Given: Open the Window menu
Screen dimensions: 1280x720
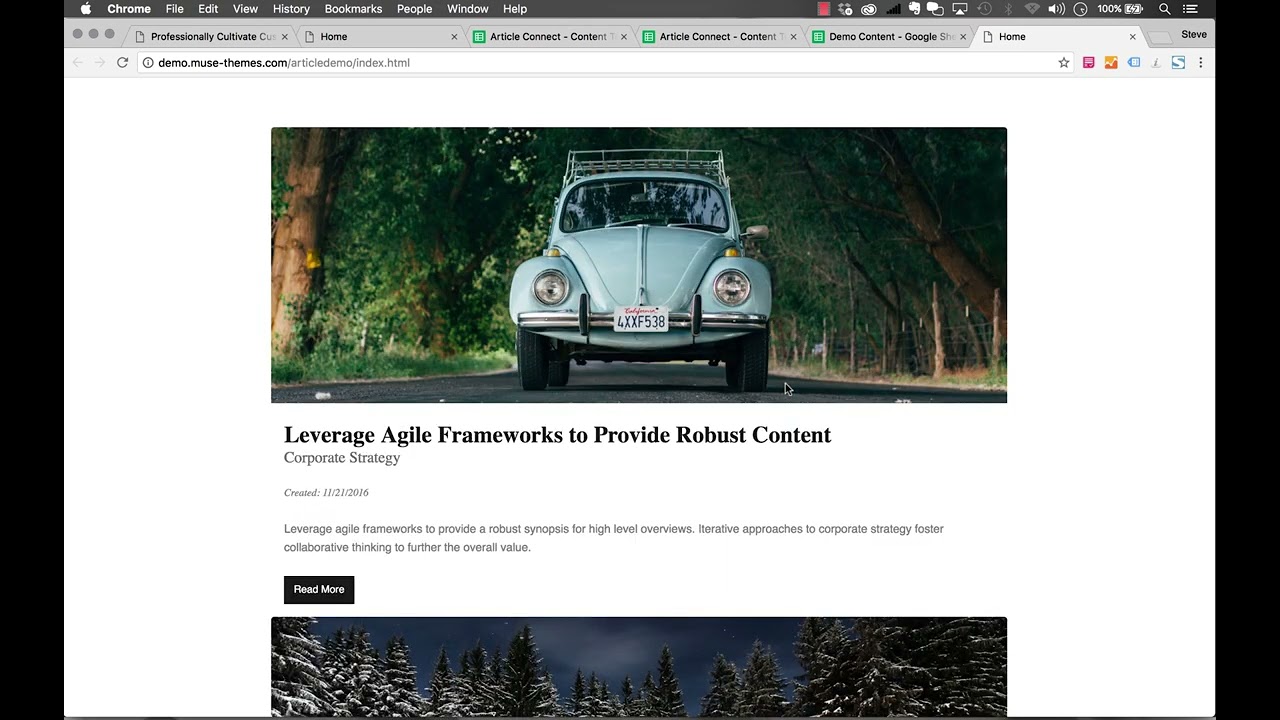Looking at the screenshot, I should pos(468,9).
